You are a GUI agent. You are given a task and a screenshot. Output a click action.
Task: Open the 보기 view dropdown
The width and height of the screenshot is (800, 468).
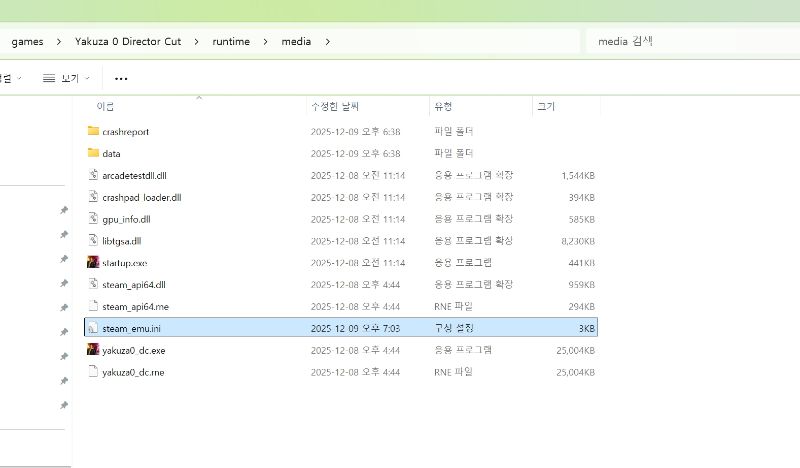click(x=67, y=78)
